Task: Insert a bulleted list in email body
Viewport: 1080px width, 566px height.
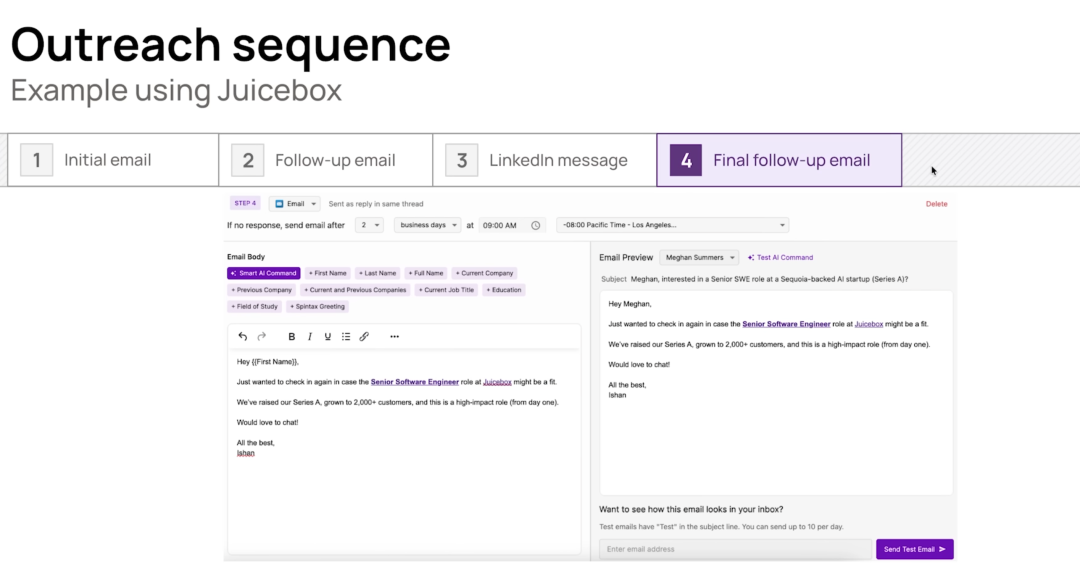Action: click(346, 337)
